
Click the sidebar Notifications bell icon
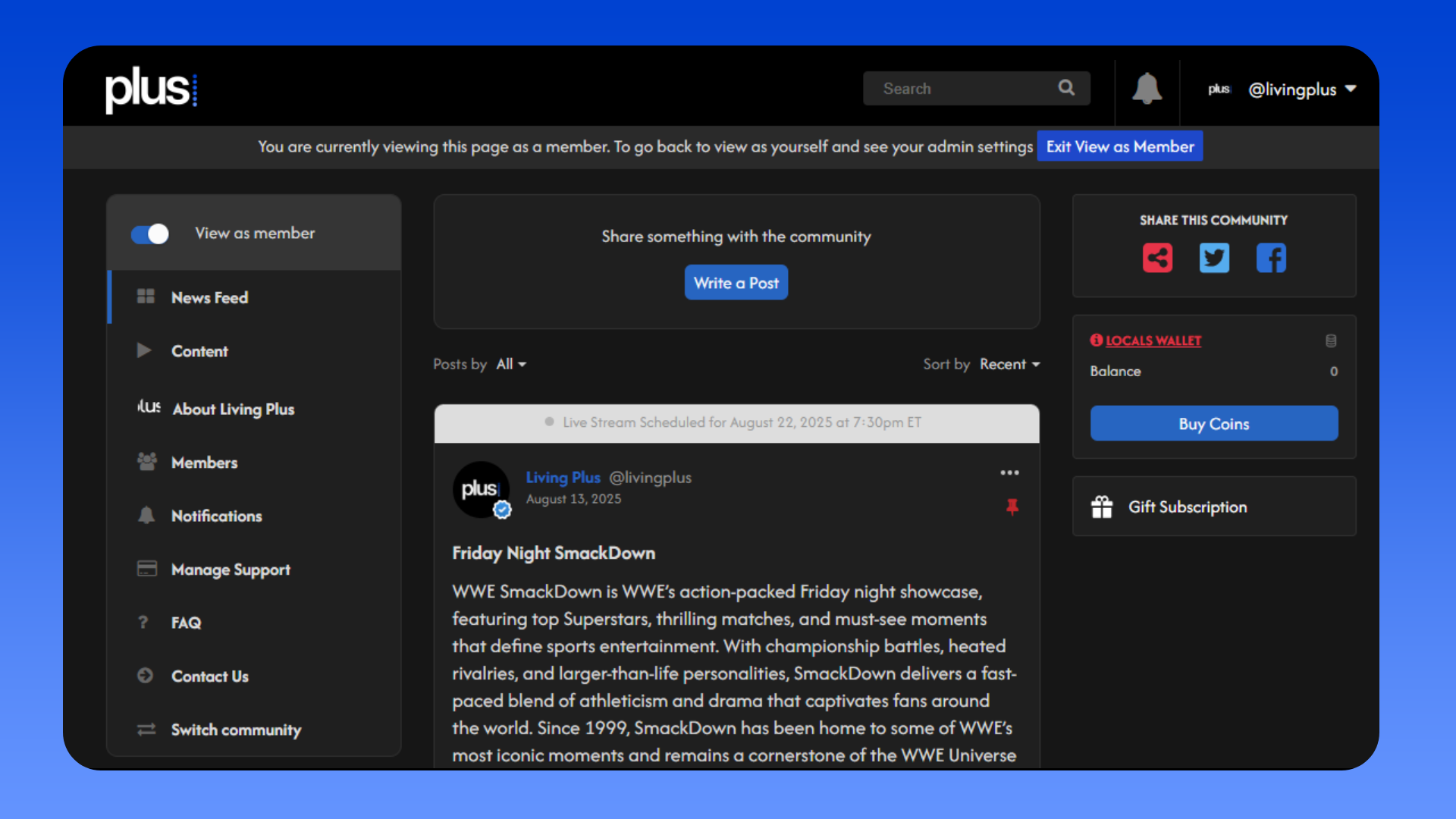pos(146,515)
